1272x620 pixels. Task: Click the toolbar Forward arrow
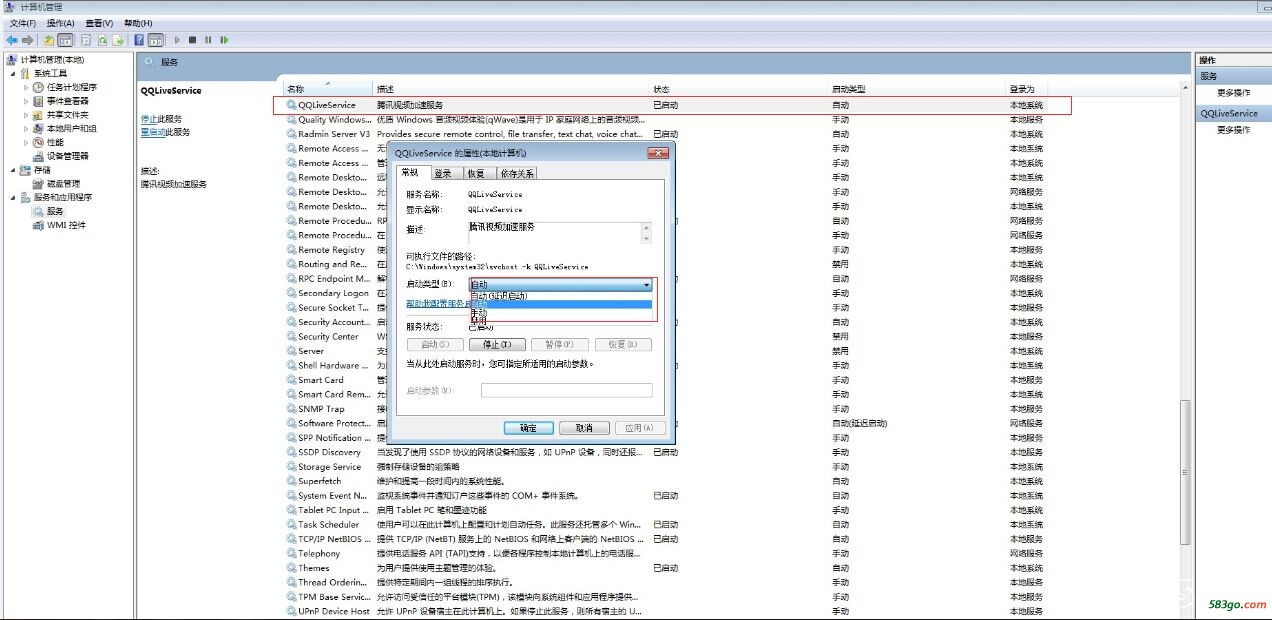click(28, 40)
